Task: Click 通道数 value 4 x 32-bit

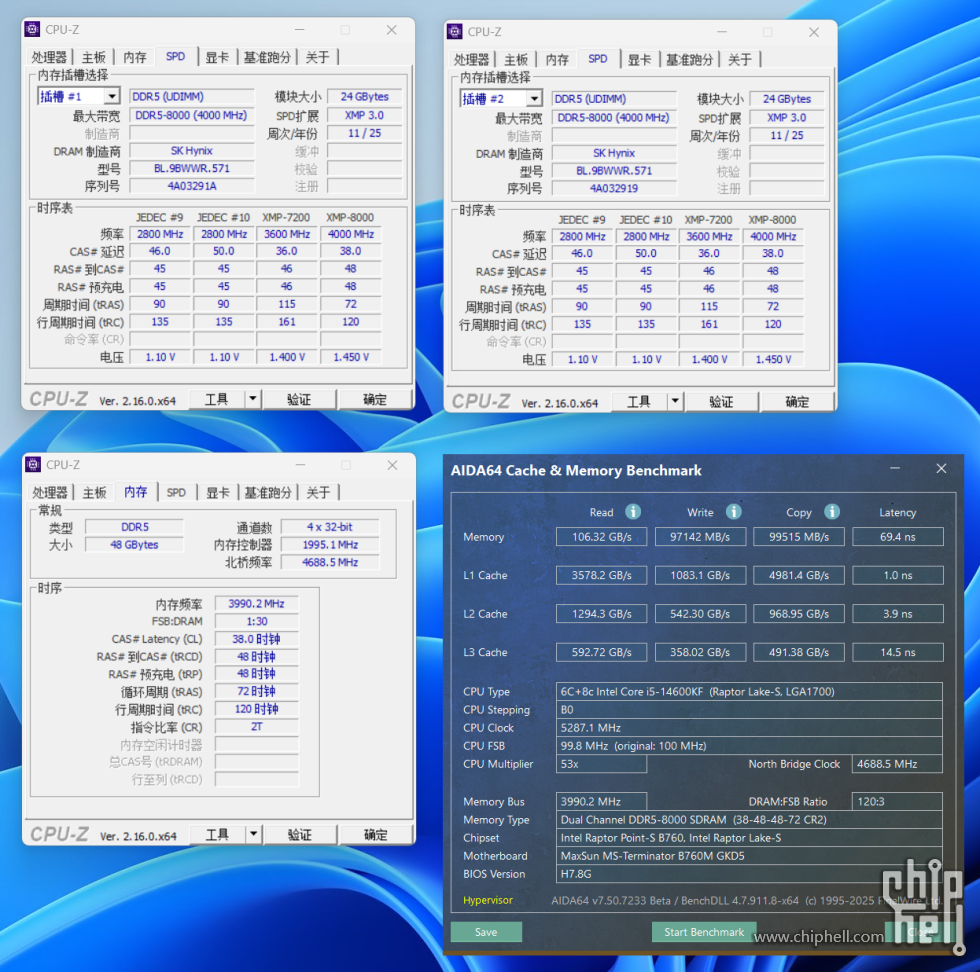Action: [330, 527]
